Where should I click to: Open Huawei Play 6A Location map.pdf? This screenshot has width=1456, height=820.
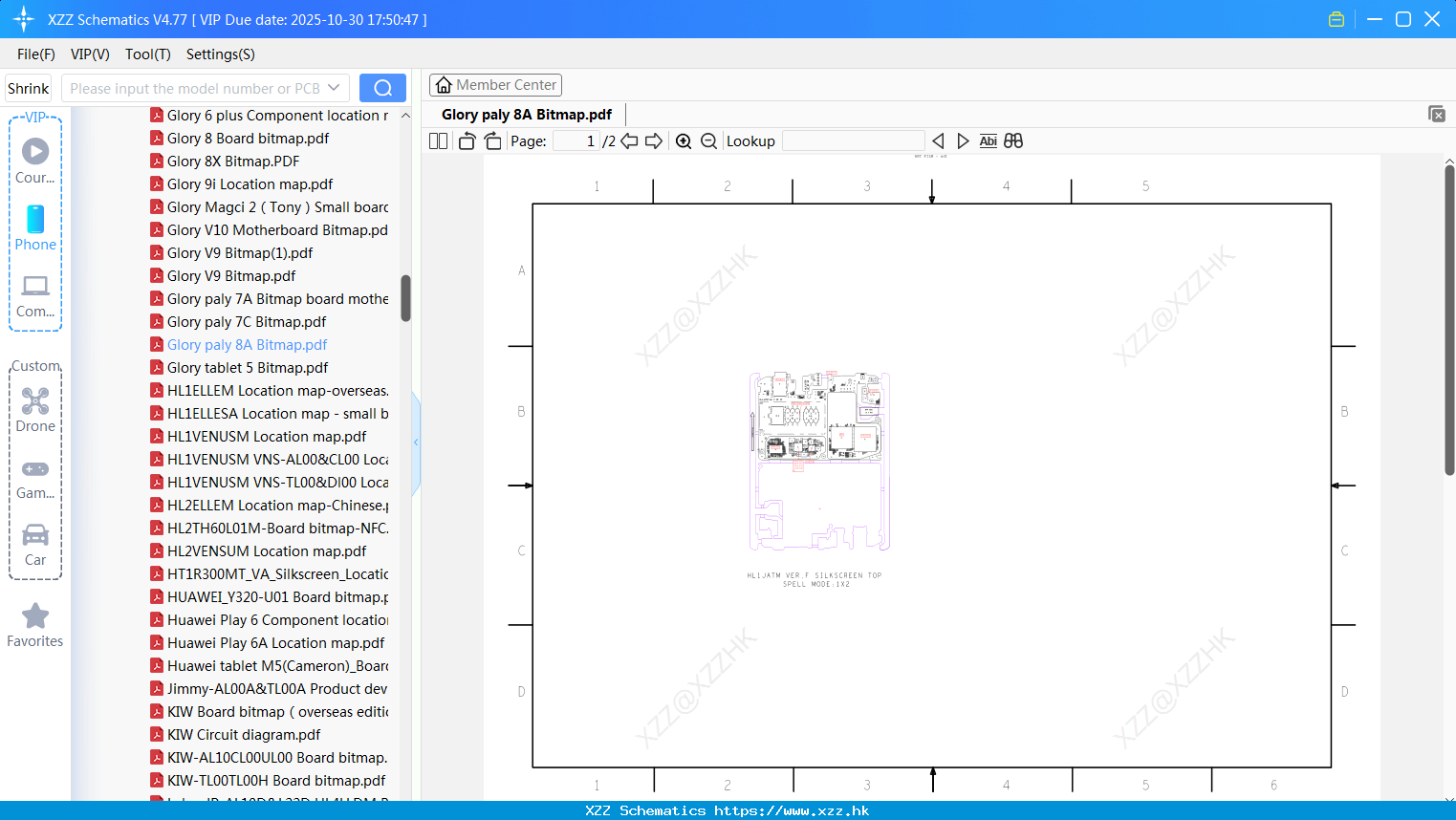click(x=267, y=643)
